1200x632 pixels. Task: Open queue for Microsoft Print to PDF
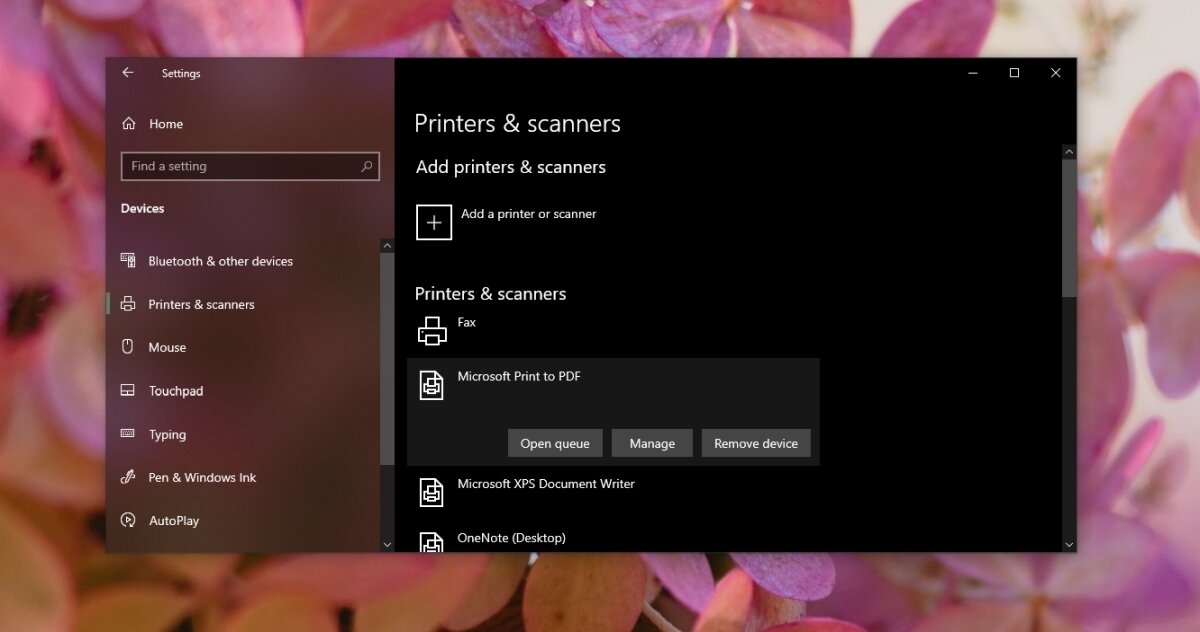pos(555,443)
